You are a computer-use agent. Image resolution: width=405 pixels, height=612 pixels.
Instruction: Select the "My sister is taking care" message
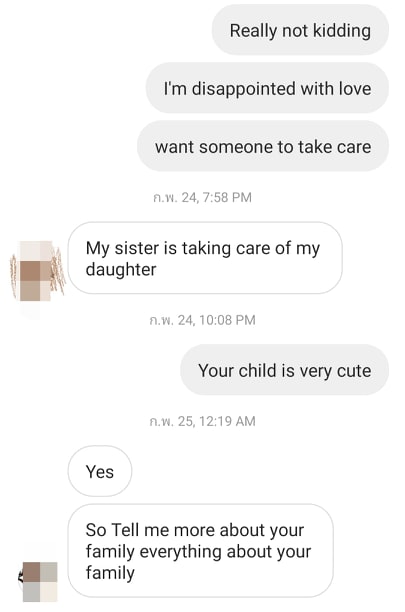(205, 258)
